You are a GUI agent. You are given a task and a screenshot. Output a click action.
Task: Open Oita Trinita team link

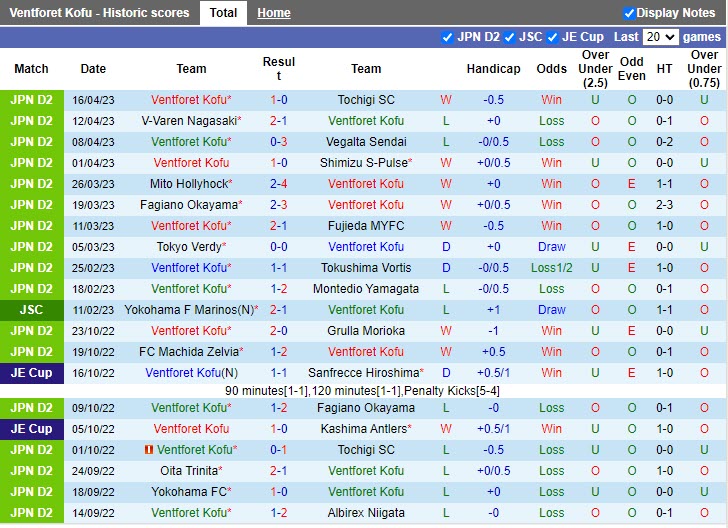coord(189,471)
